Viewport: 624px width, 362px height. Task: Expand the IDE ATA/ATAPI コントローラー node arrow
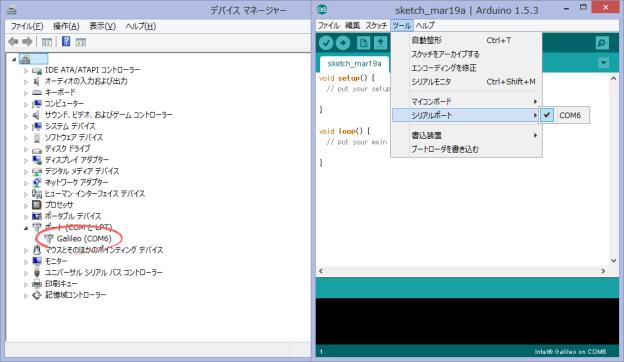click(x=26, y=70)
